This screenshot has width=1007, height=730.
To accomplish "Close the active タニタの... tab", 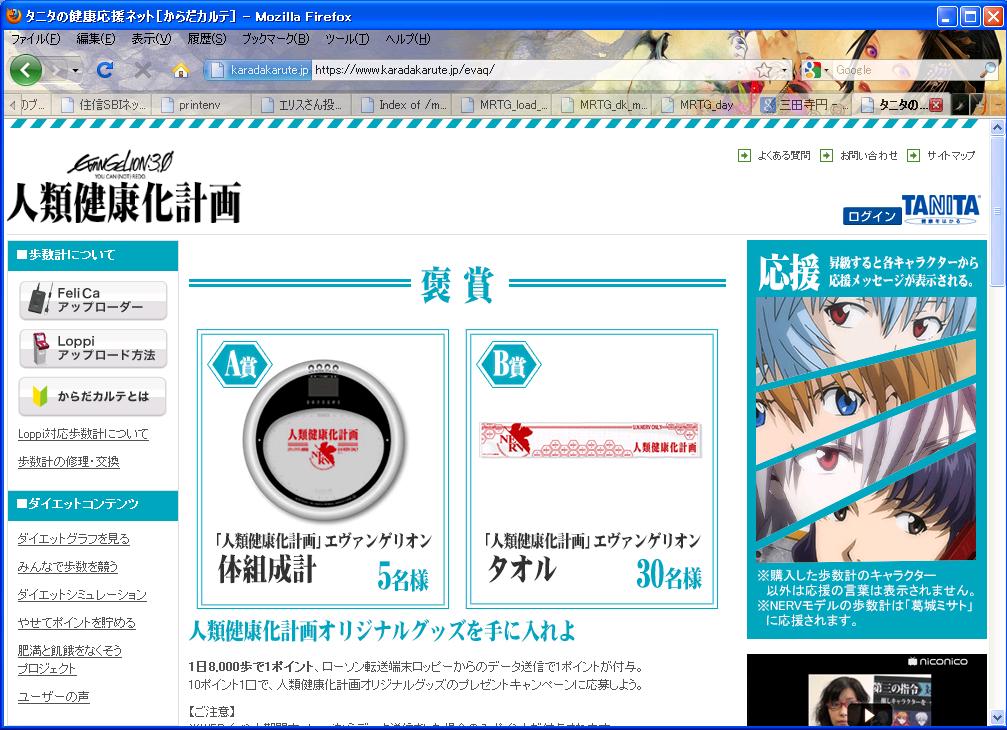I will pyautogui.click(x=936, y=105).
